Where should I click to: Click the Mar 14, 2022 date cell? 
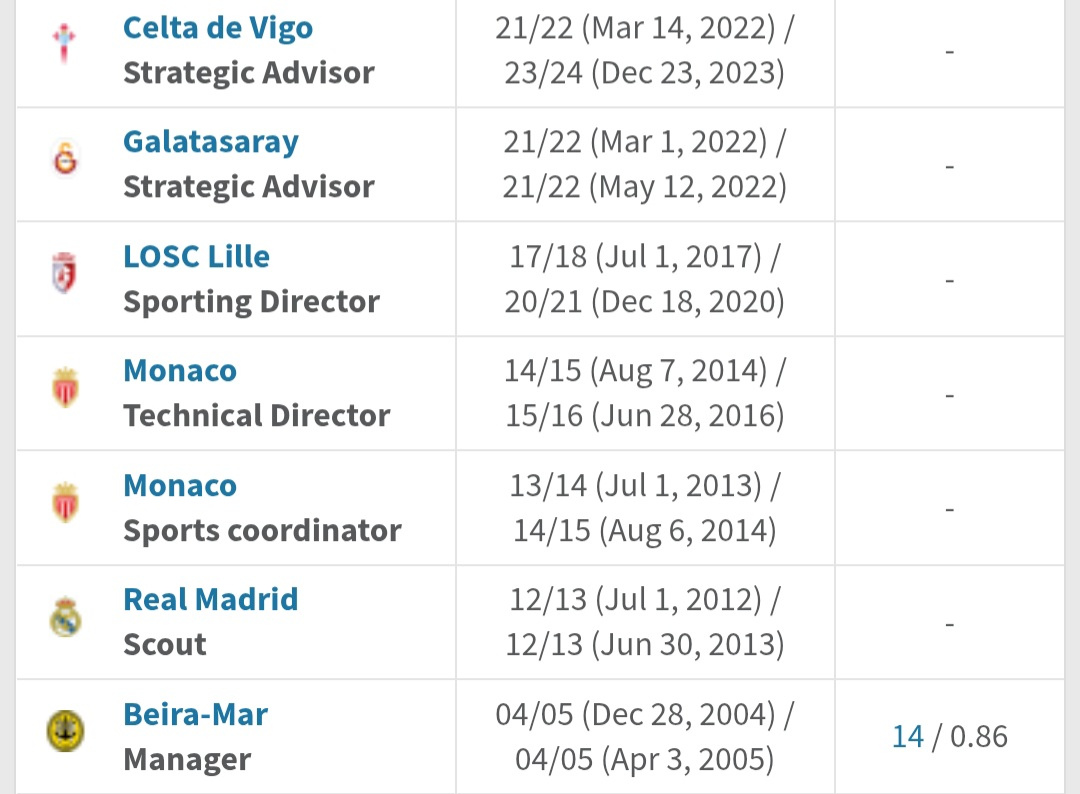tap(645, 51)
